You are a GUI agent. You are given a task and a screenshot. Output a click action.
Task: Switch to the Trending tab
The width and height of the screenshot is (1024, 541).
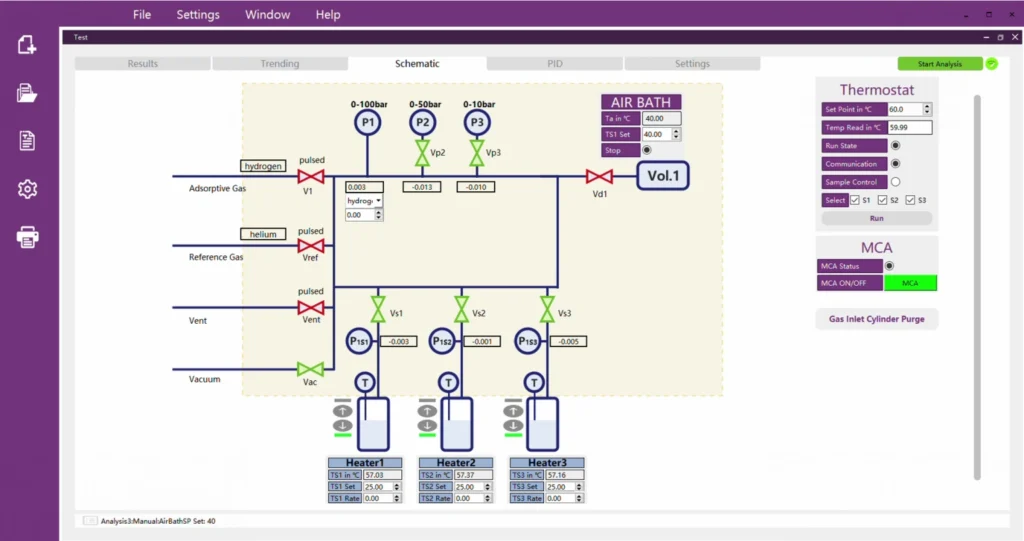(280, 64)
